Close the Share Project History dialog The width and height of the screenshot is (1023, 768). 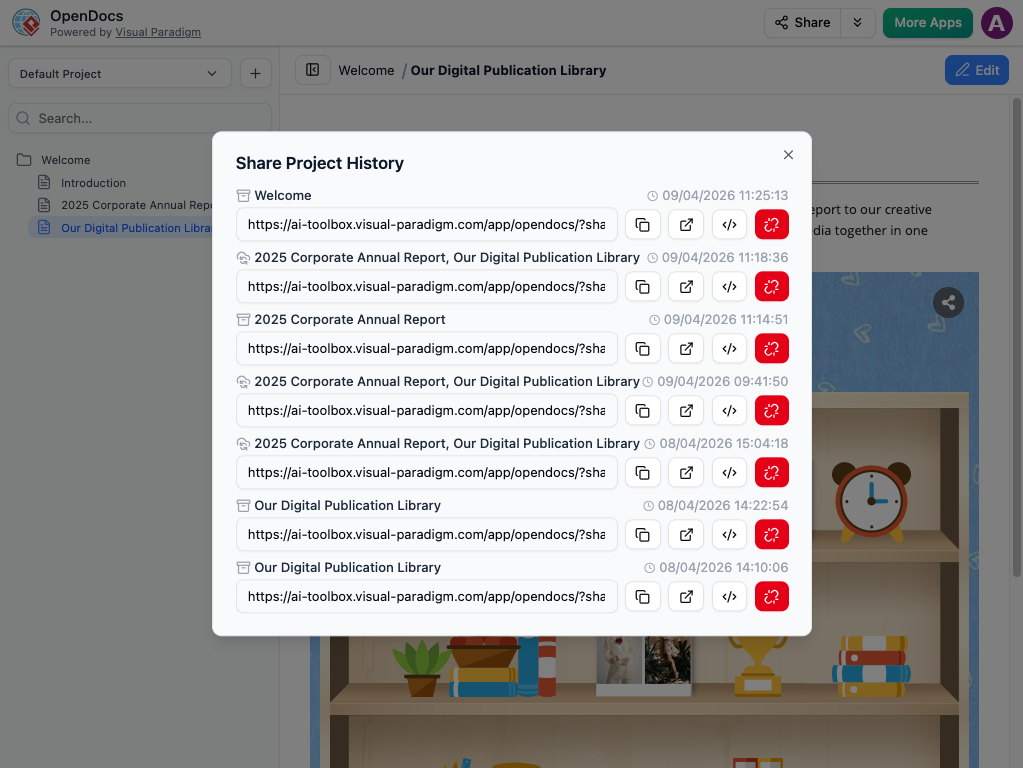tap(788, 155)
